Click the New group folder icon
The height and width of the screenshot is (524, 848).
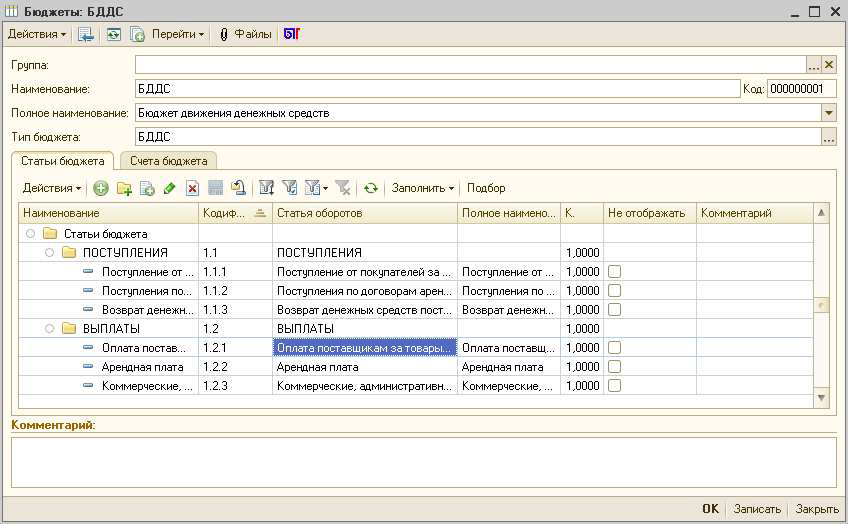(124, 188)
